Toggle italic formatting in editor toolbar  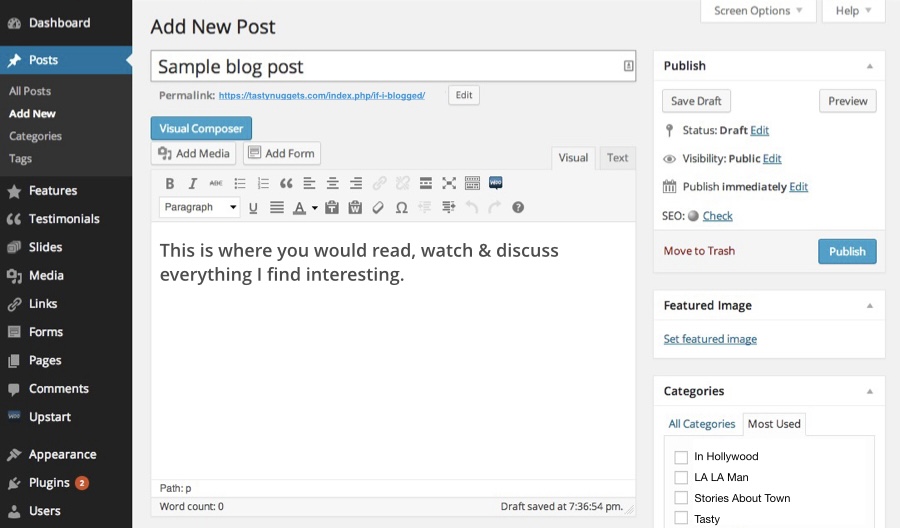coord(192,184)
